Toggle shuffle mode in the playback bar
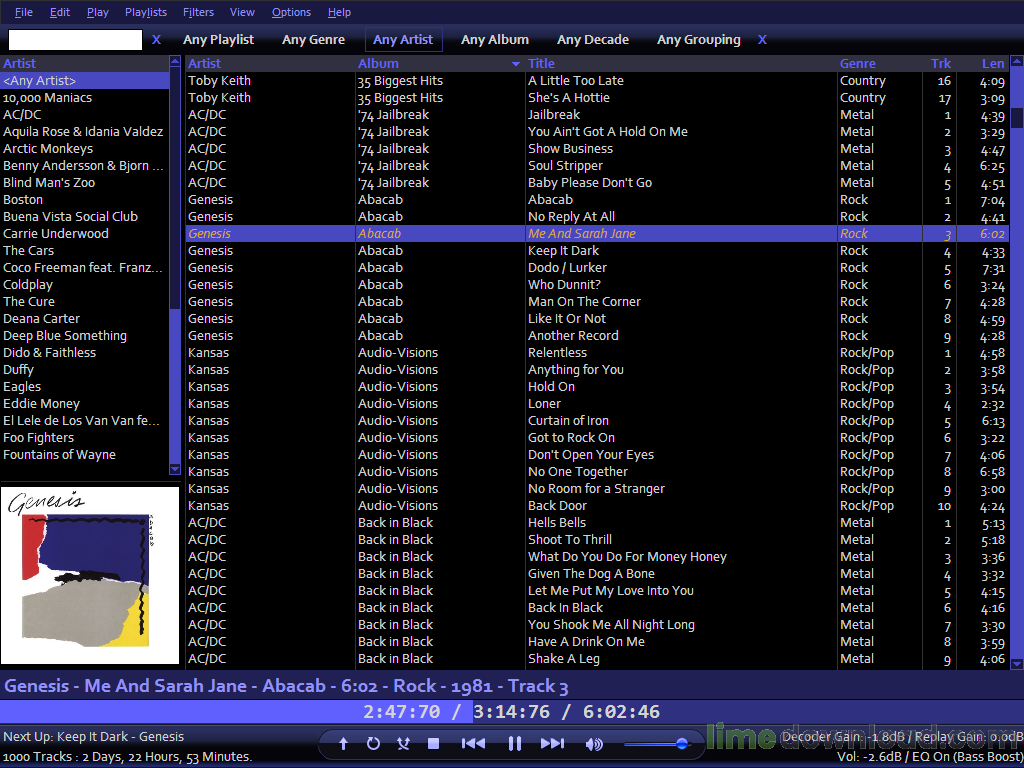 tap(403, 743)
